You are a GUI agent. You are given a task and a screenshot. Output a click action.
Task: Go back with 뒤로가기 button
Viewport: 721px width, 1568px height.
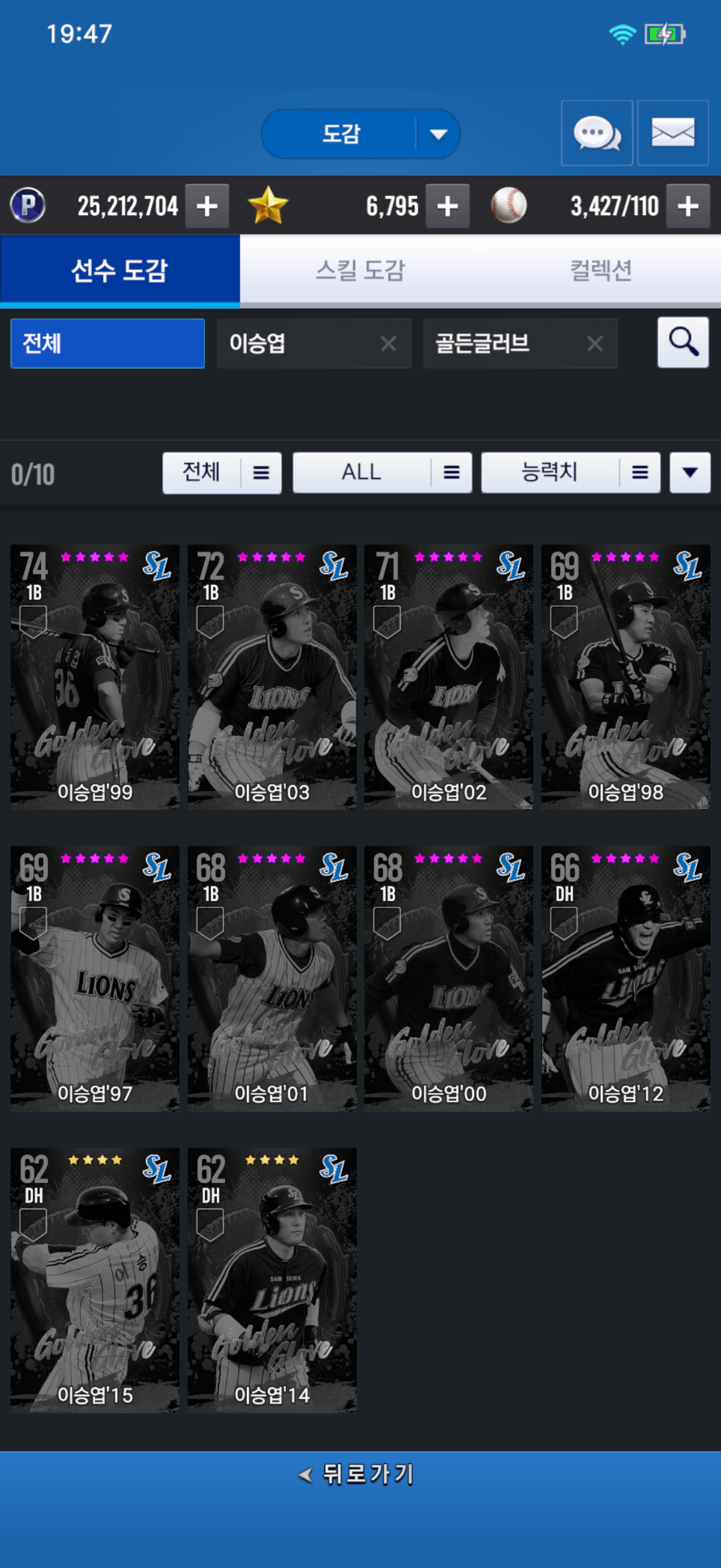pyautogui.click(x=360, y=1474)
